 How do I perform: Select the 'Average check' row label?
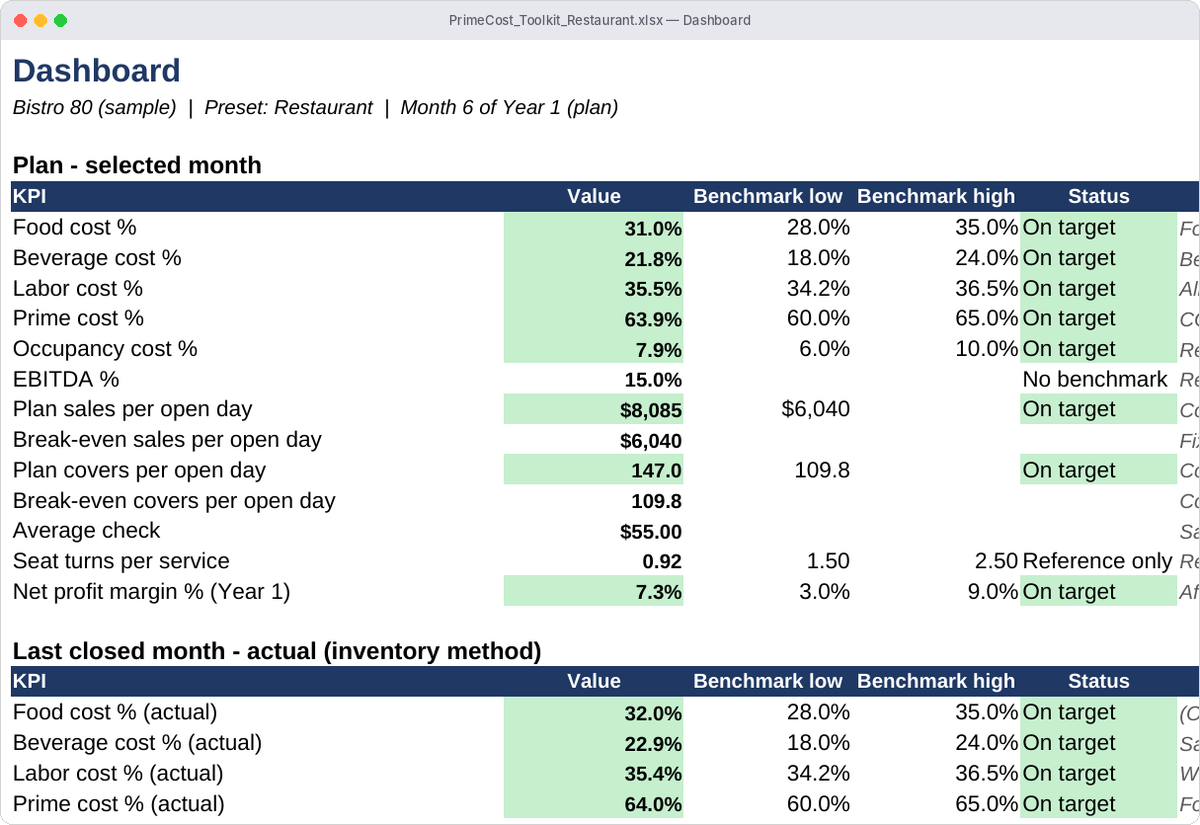click(x=87, y=531)
